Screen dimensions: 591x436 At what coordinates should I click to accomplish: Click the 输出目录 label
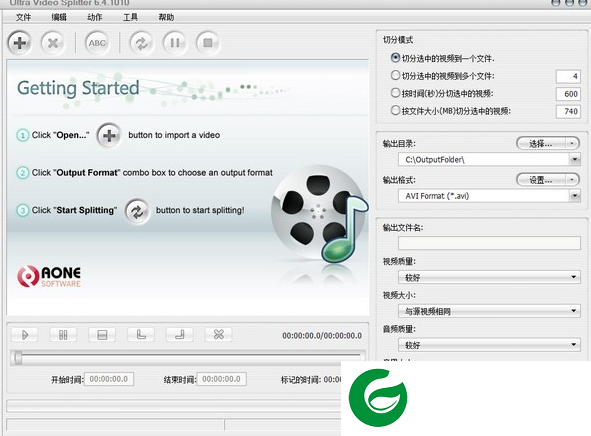399,144
